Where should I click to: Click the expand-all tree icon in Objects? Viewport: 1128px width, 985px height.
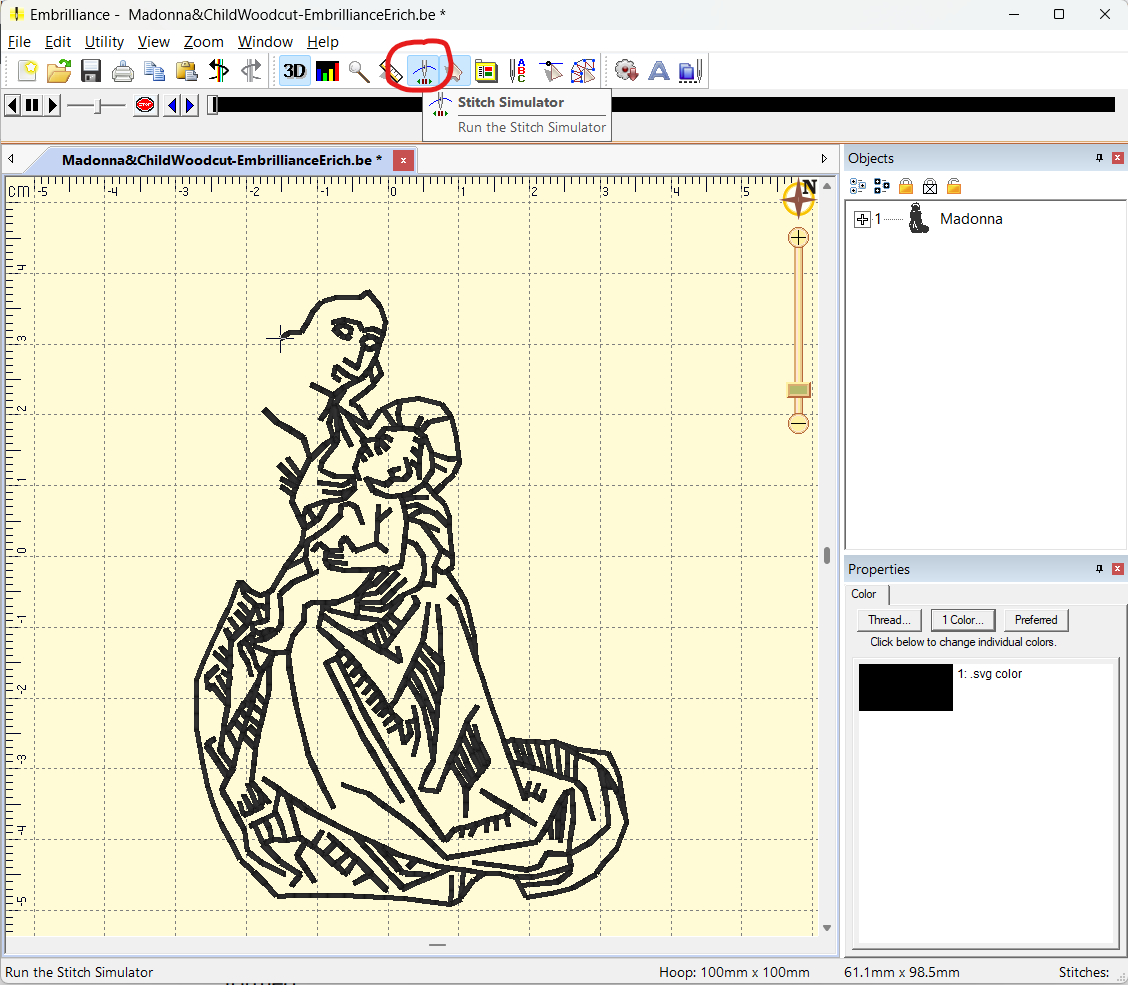pyautogui.click(x=857, y=186)
